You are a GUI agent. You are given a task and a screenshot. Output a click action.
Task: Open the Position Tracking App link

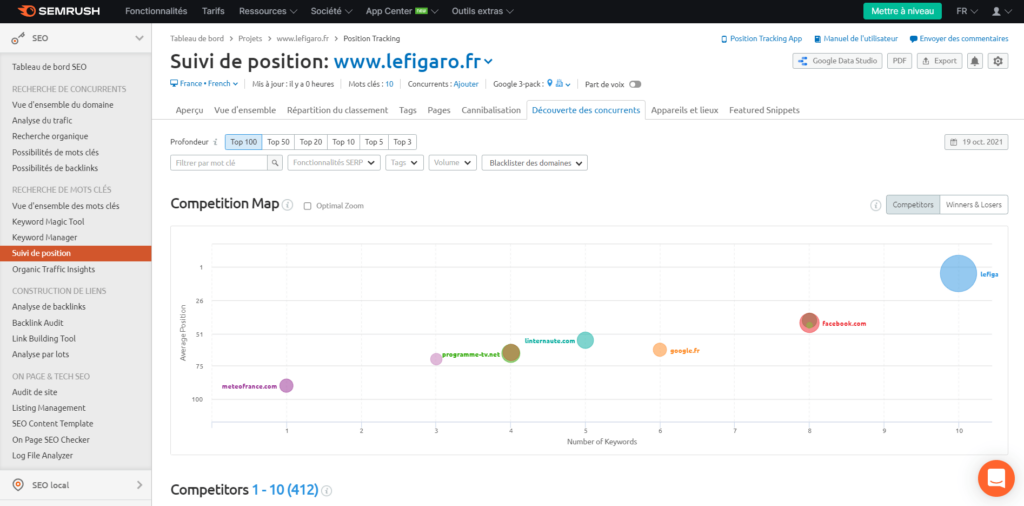[761, 39]
